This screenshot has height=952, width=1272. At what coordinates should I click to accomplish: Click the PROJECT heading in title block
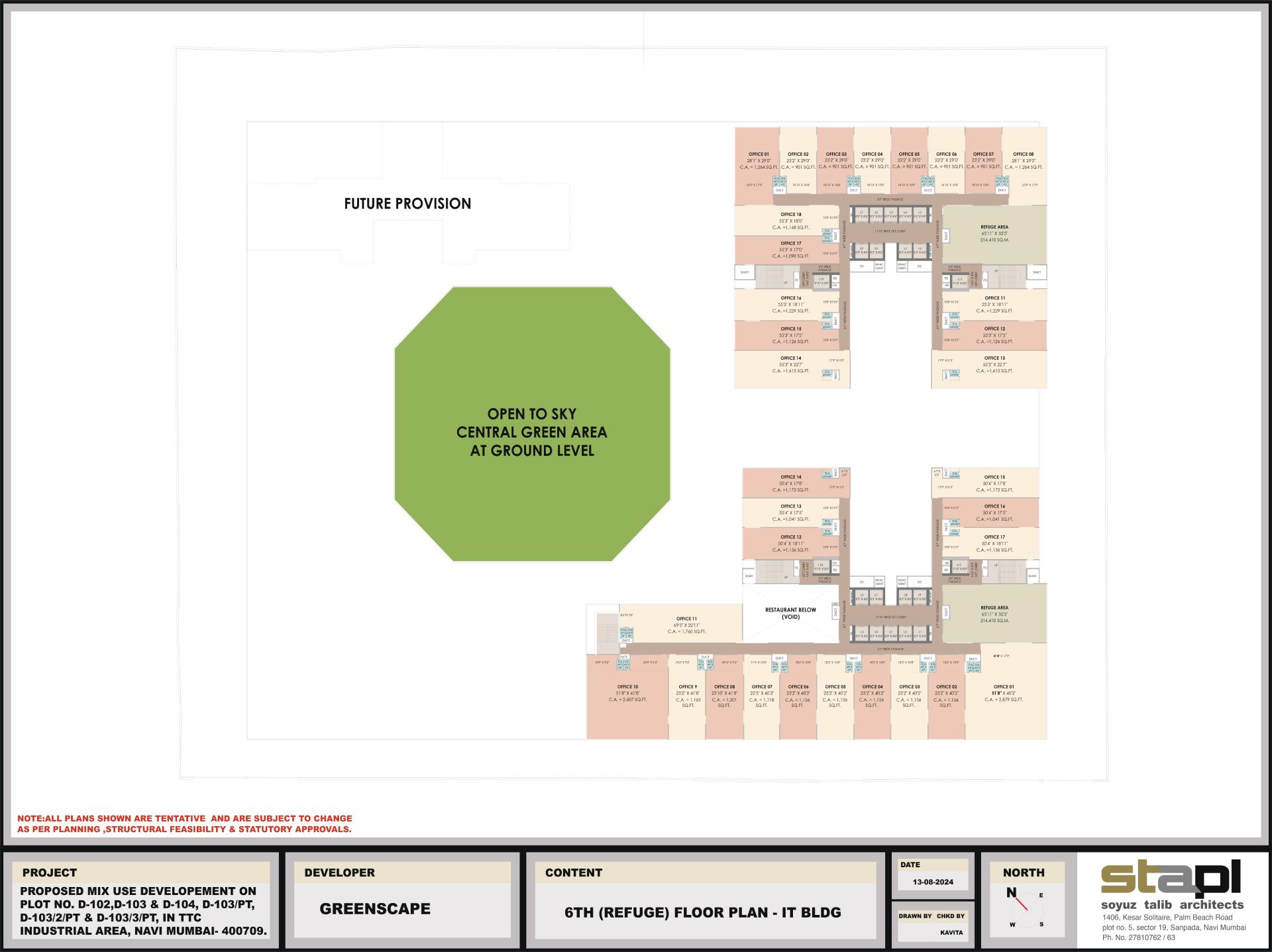[x=50, y=873]
